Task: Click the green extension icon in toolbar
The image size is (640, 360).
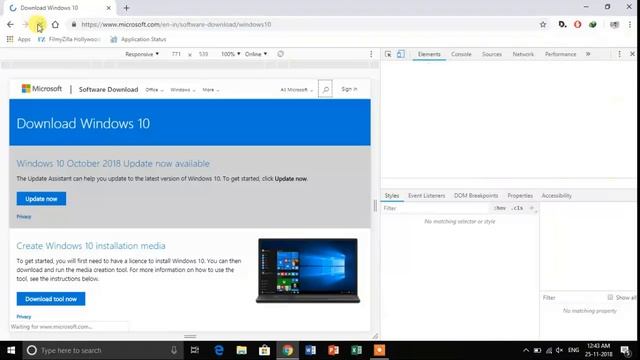Action: [x=593, y=24]
